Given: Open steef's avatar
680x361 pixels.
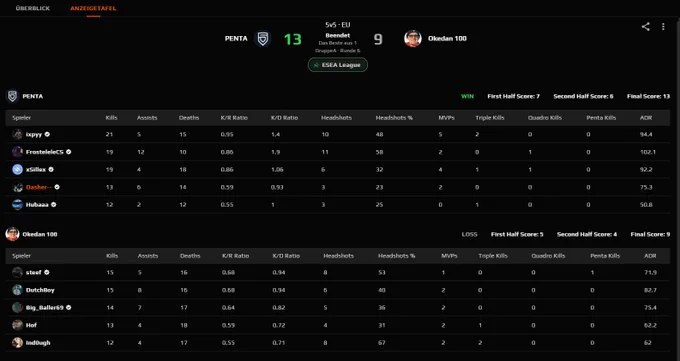Looking at the screenshot, I should [x=17, y=272].
